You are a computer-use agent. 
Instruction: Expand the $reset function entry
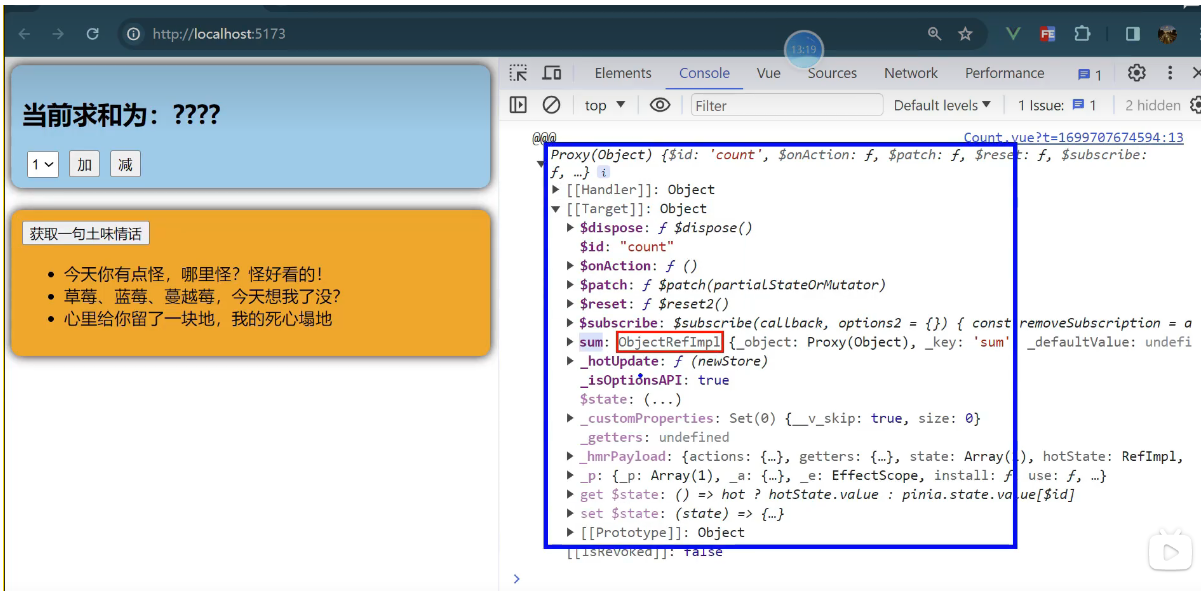click(x=571, y=304)
